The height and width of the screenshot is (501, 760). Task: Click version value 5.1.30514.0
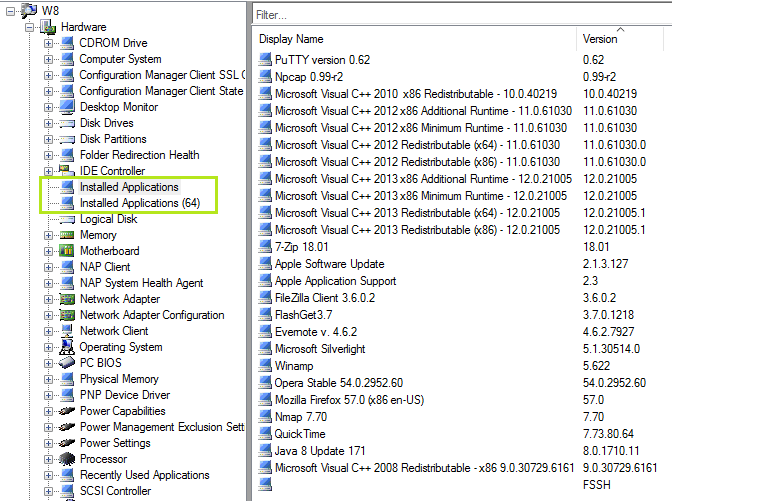[x=611, y=349]
